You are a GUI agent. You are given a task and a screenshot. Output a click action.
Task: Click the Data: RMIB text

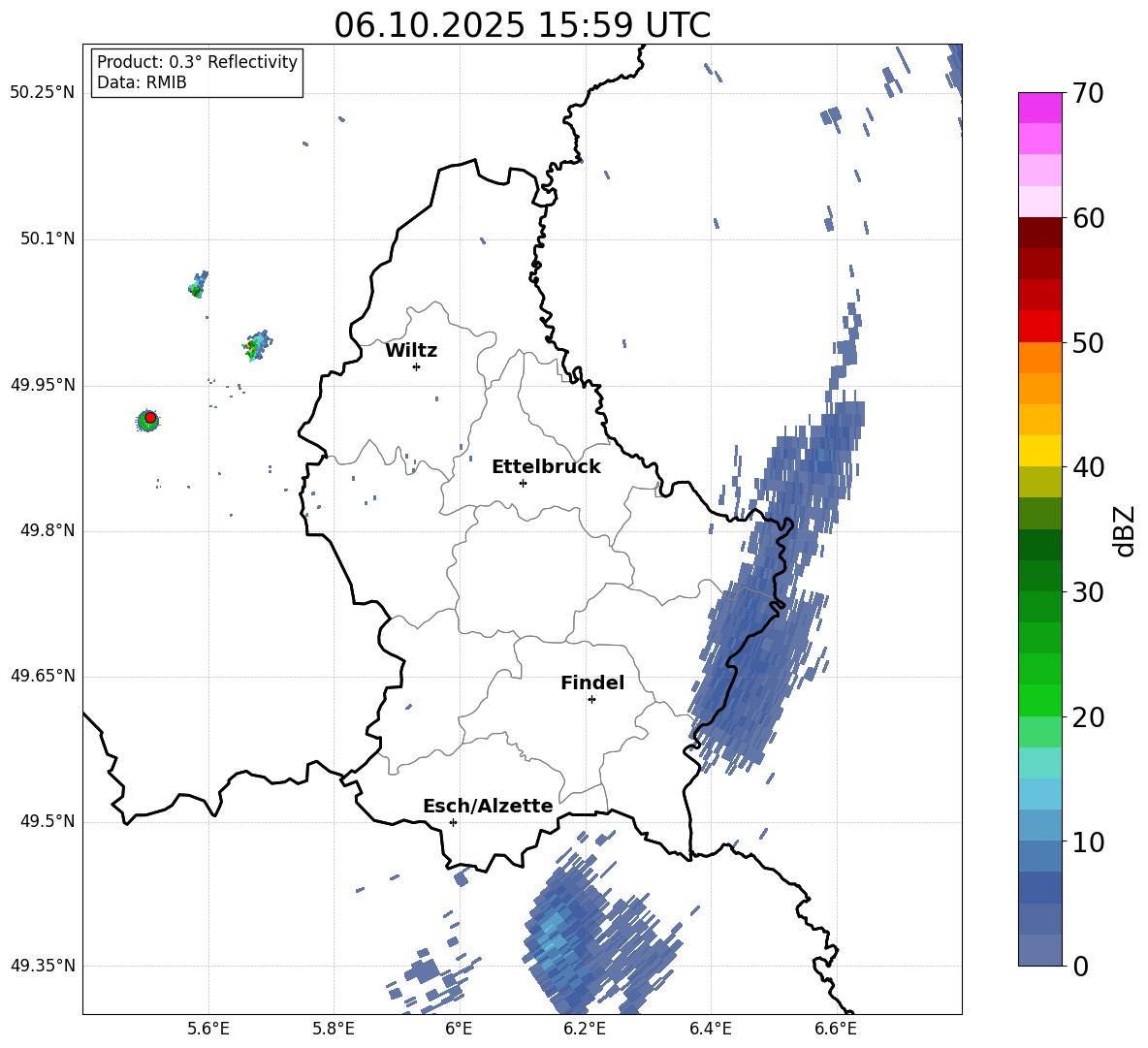click(142, 82)
